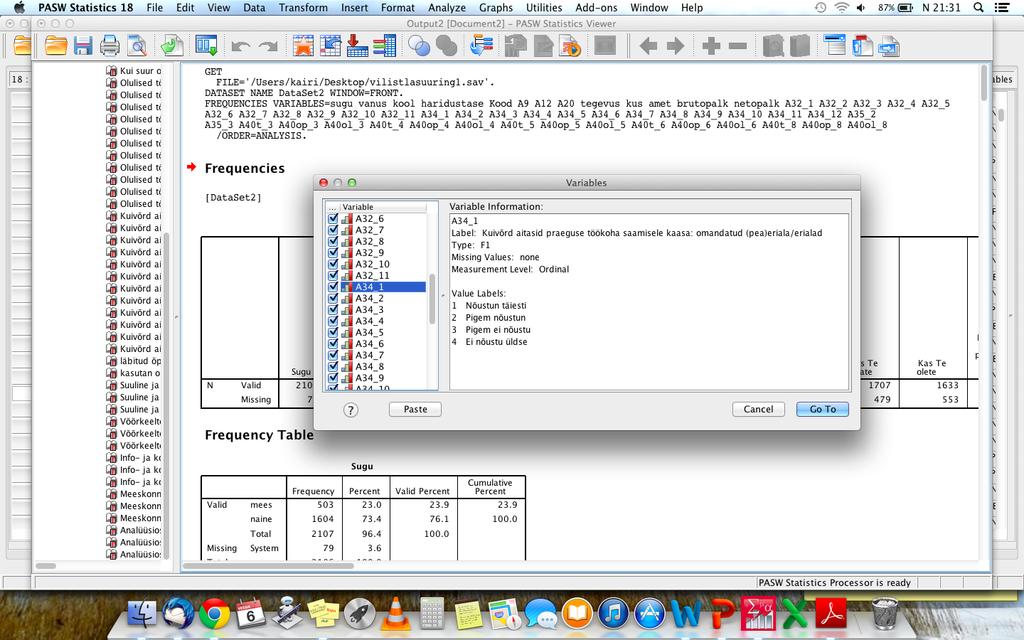The width and height of the screenshot is (1024, 640).
Task: Click the Recall recent dialogs icon
Action: pos(206,46)
